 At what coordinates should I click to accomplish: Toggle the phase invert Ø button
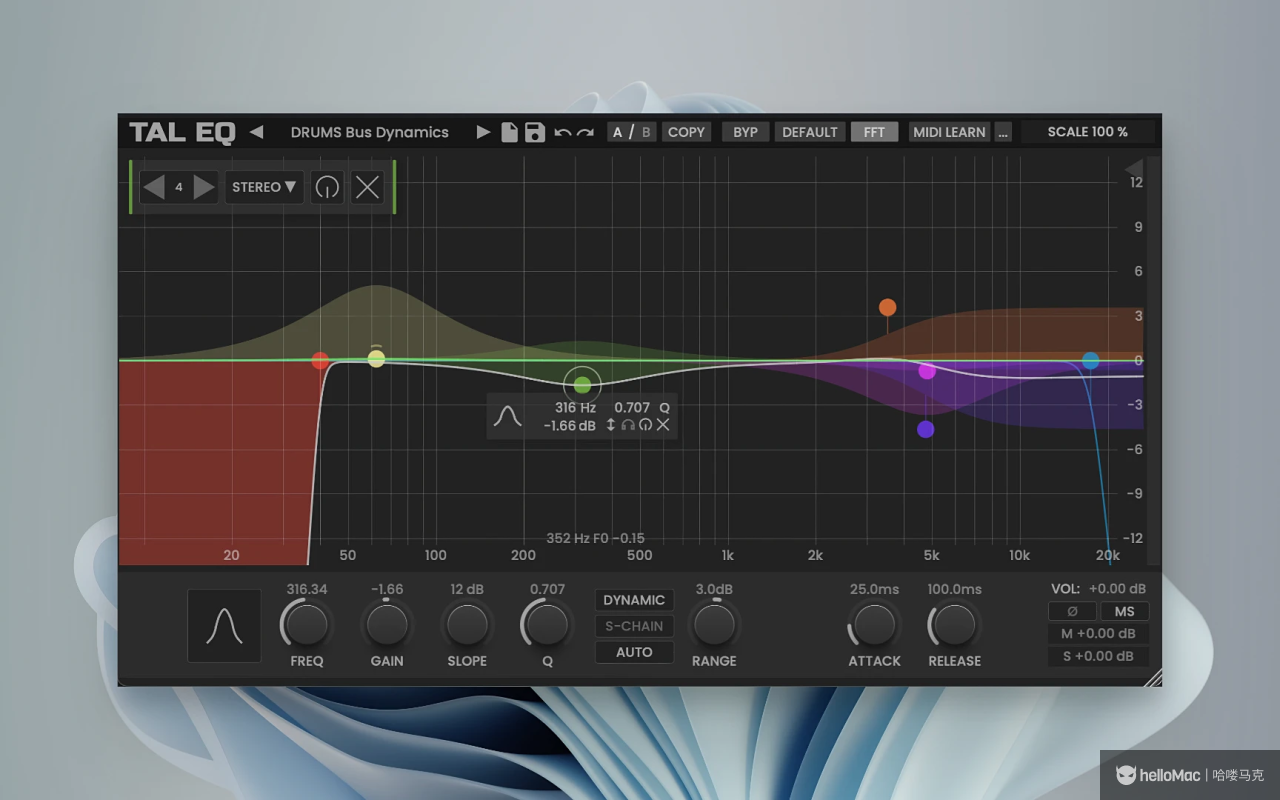(1072, 611)
